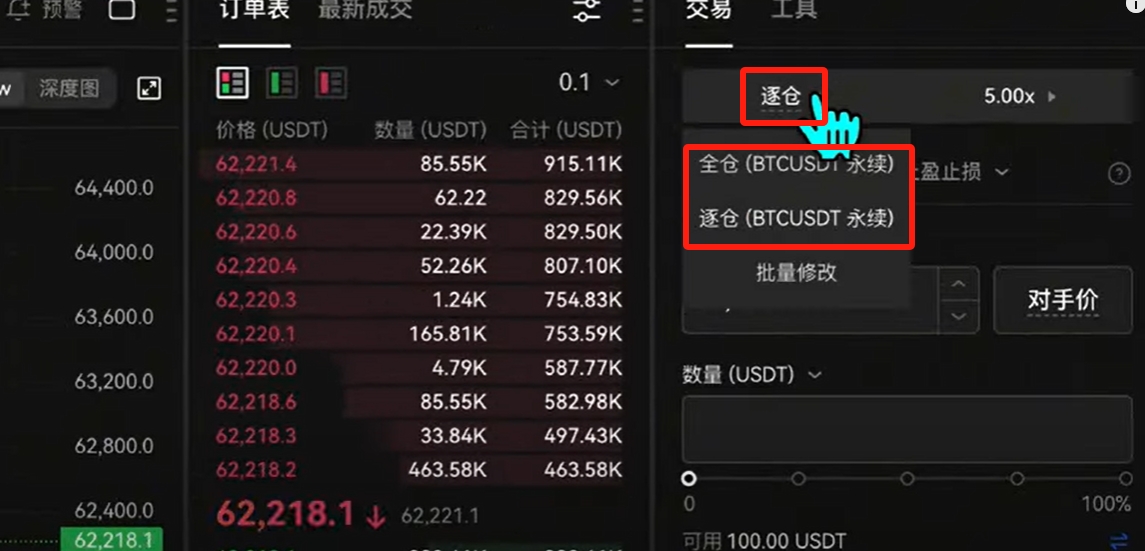The height and width of the screenshot is (551, 1145).
Task: Choose 批量修改 in the dropdown
Action: (797, 273)
